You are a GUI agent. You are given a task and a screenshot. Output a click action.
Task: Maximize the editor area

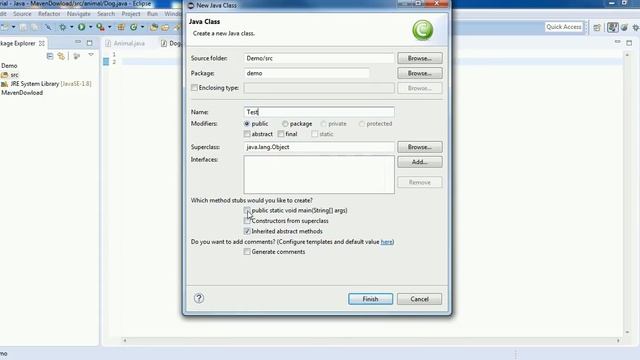(x=629, y=42)
